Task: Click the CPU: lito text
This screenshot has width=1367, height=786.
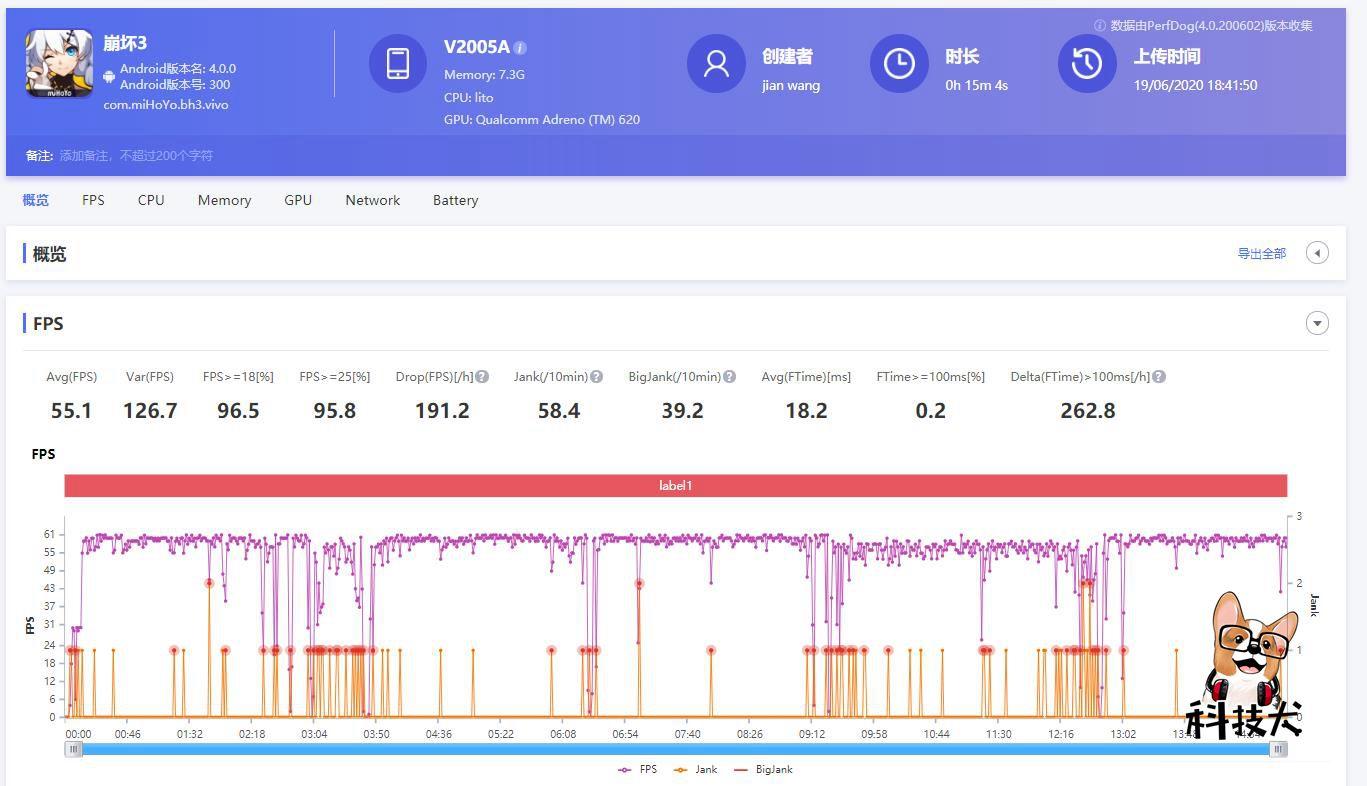Action: [x=469, y=97]
